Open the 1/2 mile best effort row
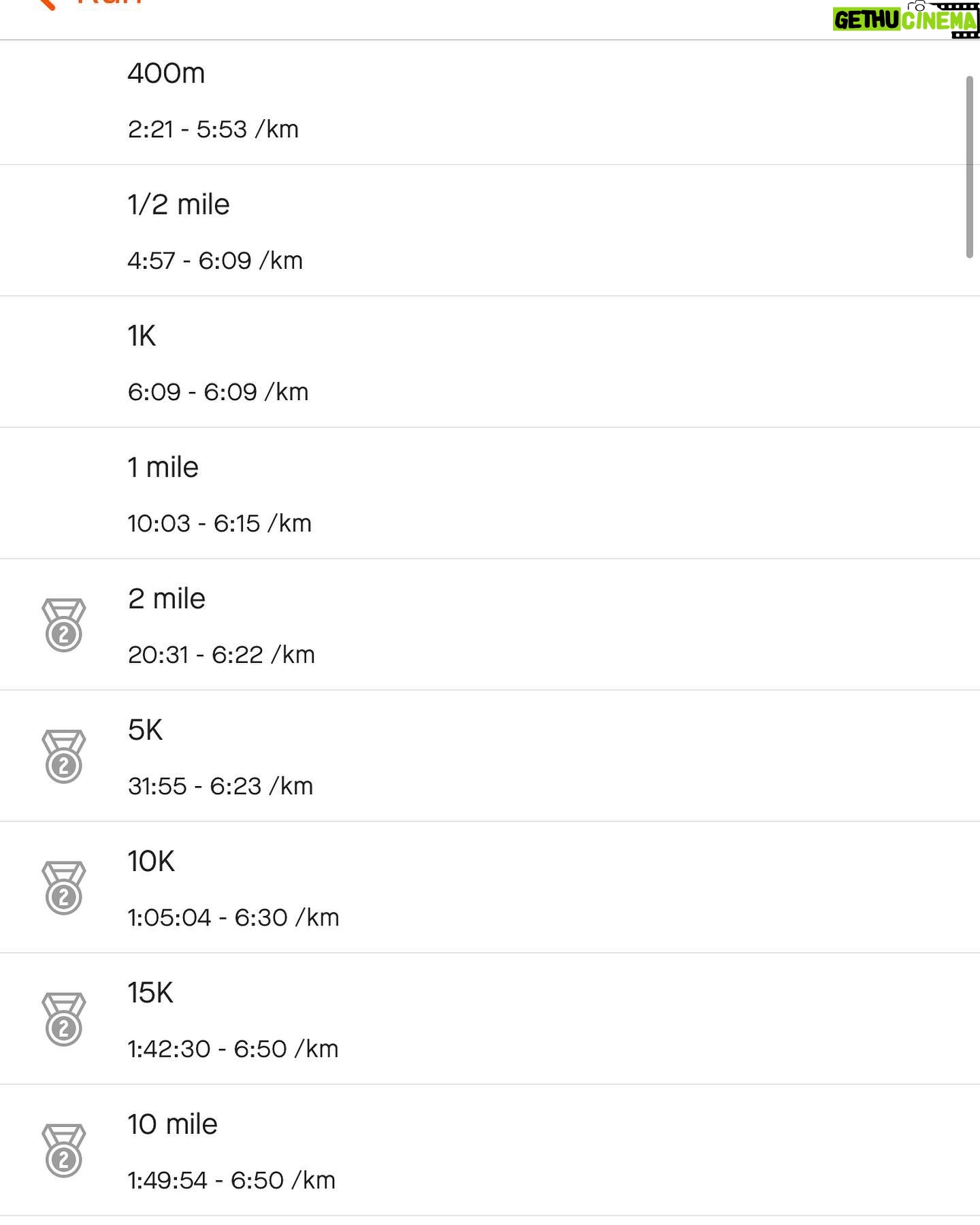Image resolution: width=980 pixels, height=1225 pixels. [x=490, y=230]
